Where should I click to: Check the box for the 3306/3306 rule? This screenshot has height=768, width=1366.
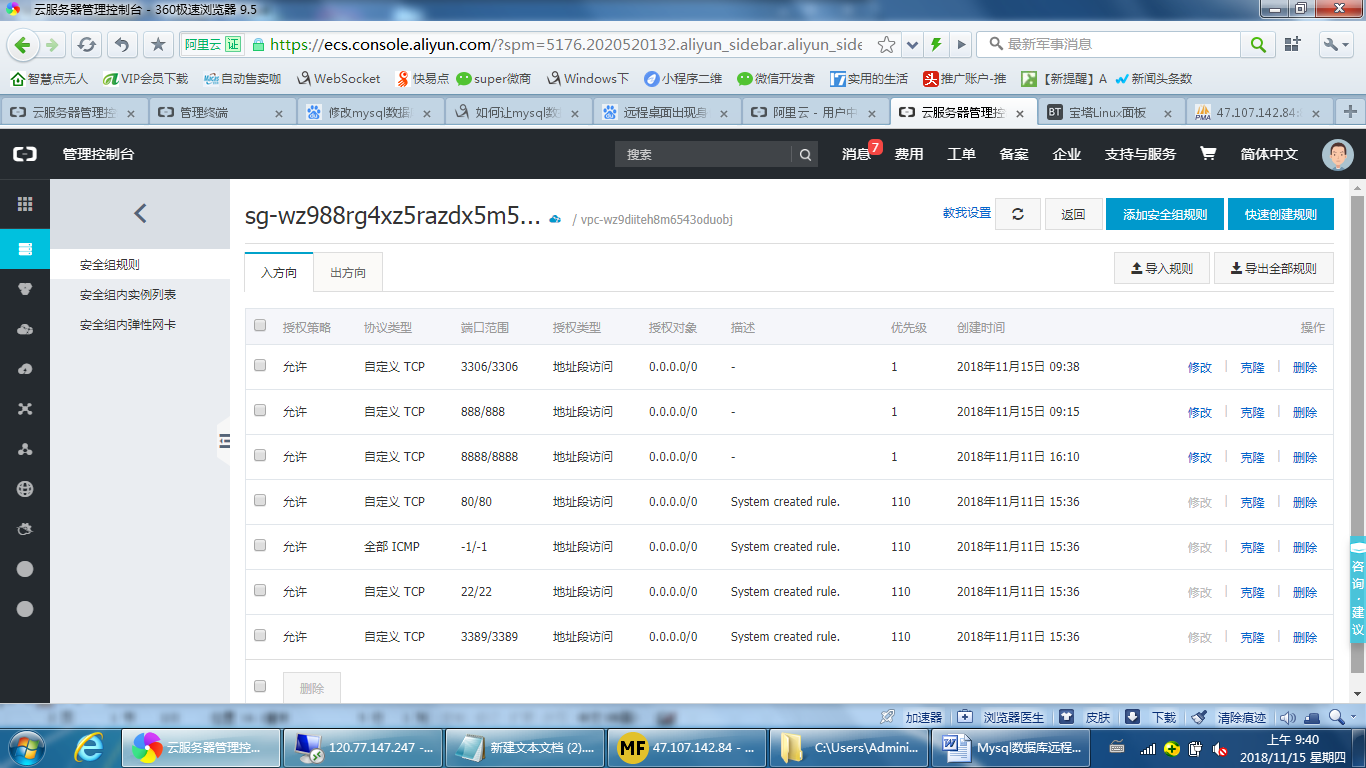tap(260, 365)
